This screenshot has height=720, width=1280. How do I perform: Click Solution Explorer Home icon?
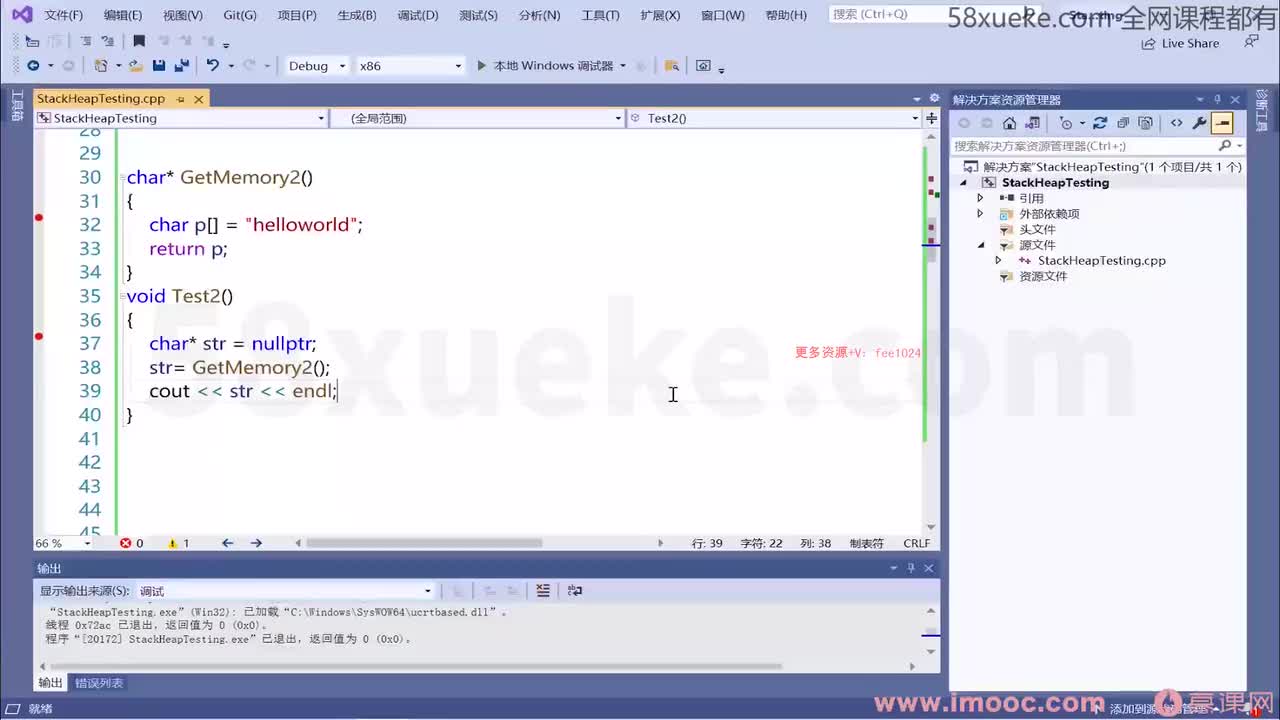click(x=1009, y=123)
